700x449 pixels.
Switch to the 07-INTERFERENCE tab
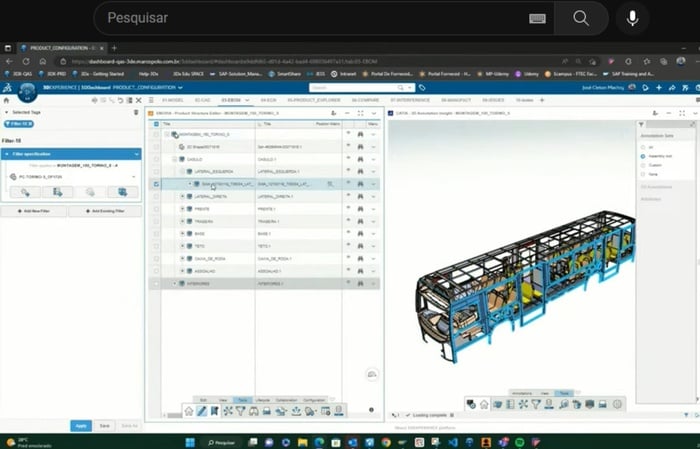click(x=410, y=100)
